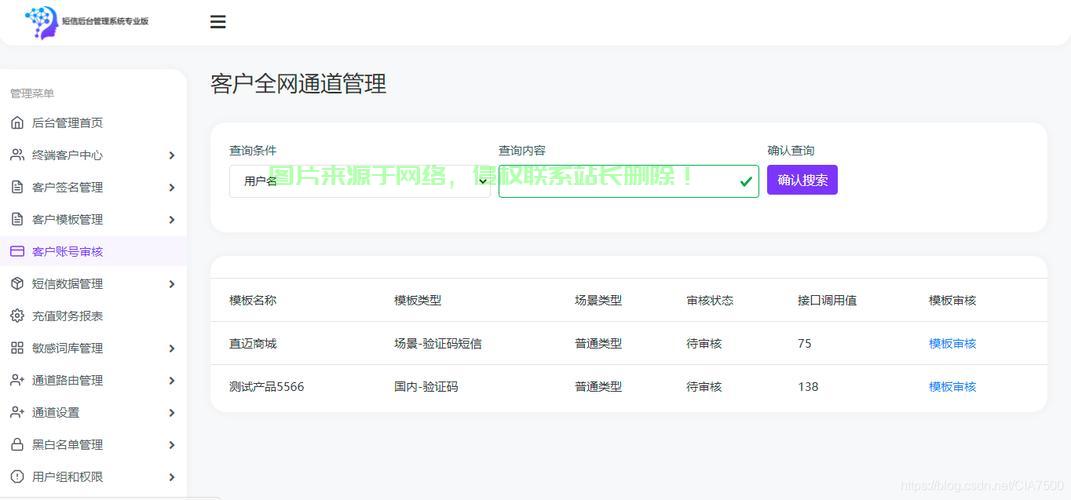Click the cube icon beside 短信数据管理
This screenshot has width=1071, height=500.
pyautogui.click(x=17, y=284)
